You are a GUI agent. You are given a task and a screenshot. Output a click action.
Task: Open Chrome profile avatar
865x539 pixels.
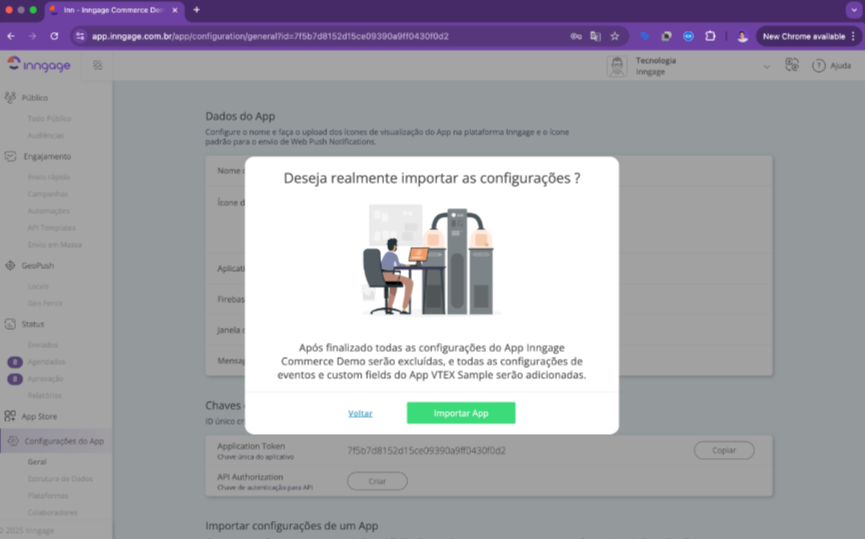pyautogui.click(x=743, y=37)
